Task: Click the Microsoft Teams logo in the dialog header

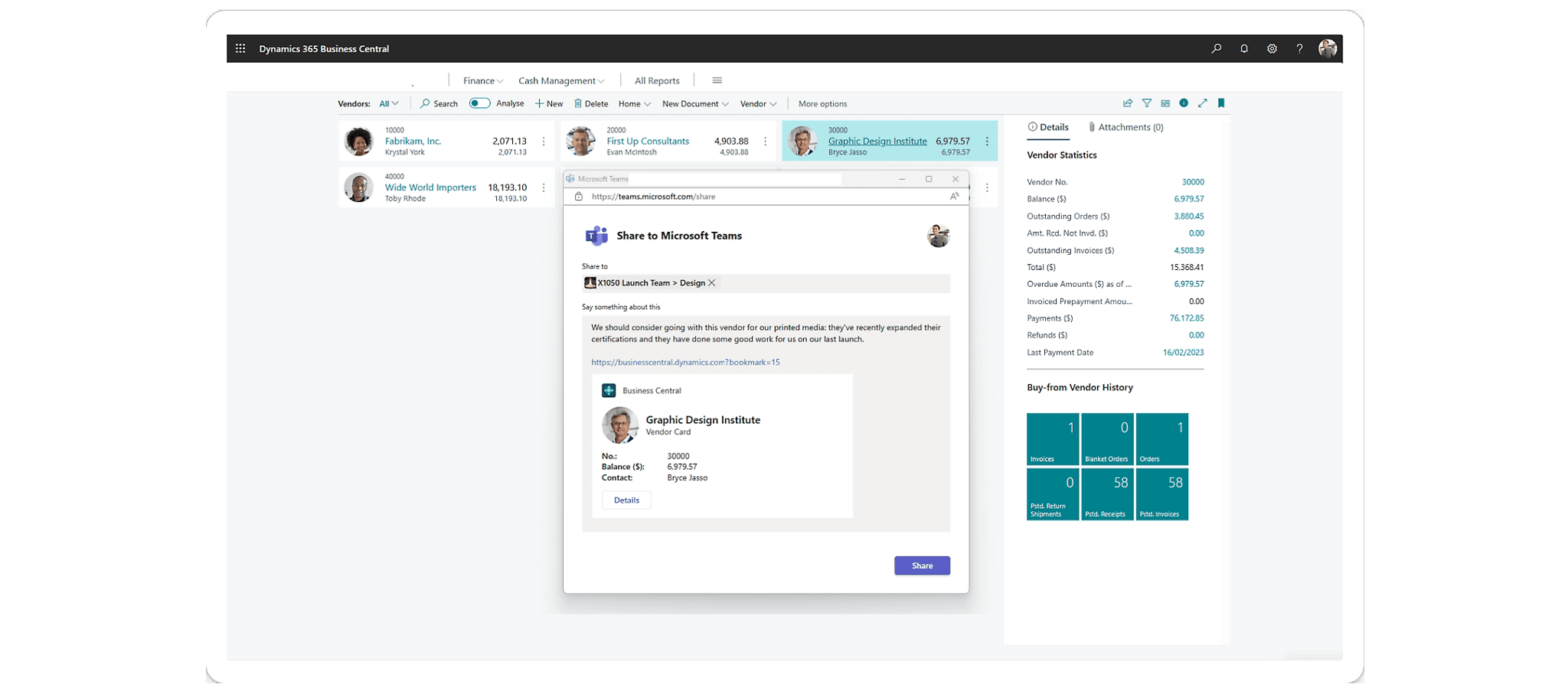Action: point(596,236)
